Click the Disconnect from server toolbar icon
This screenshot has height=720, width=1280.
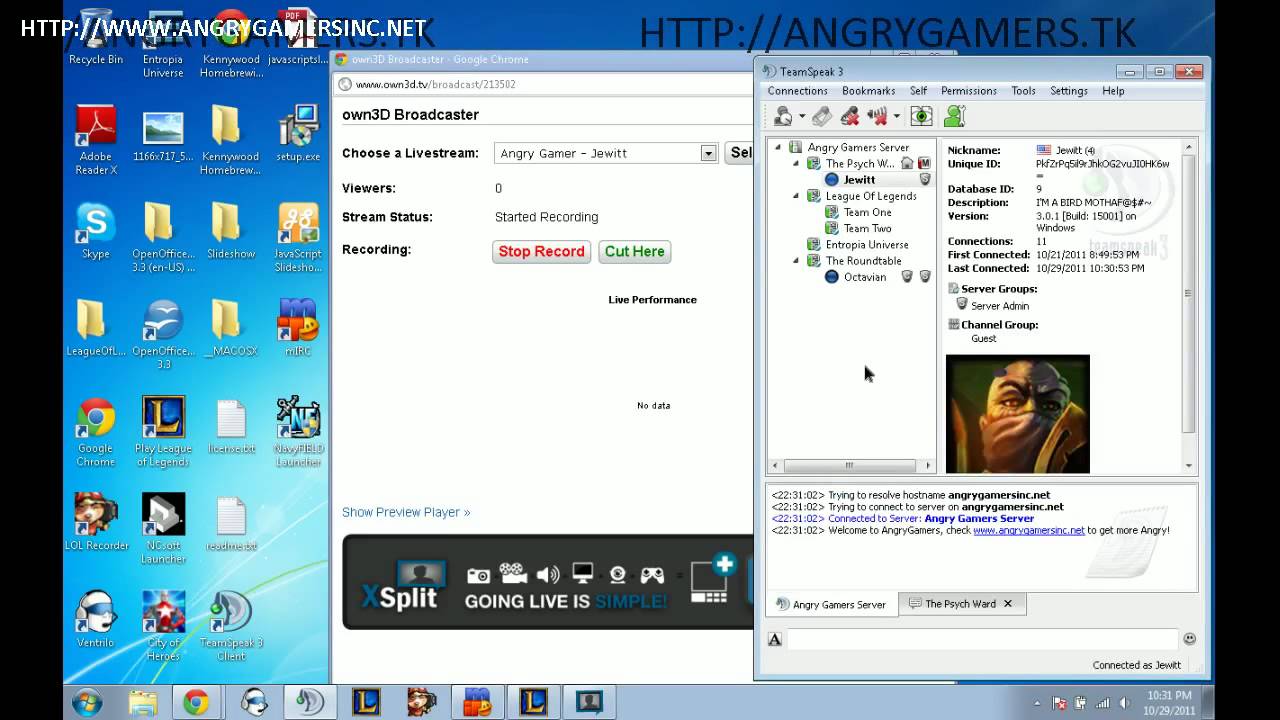(822, 116)
